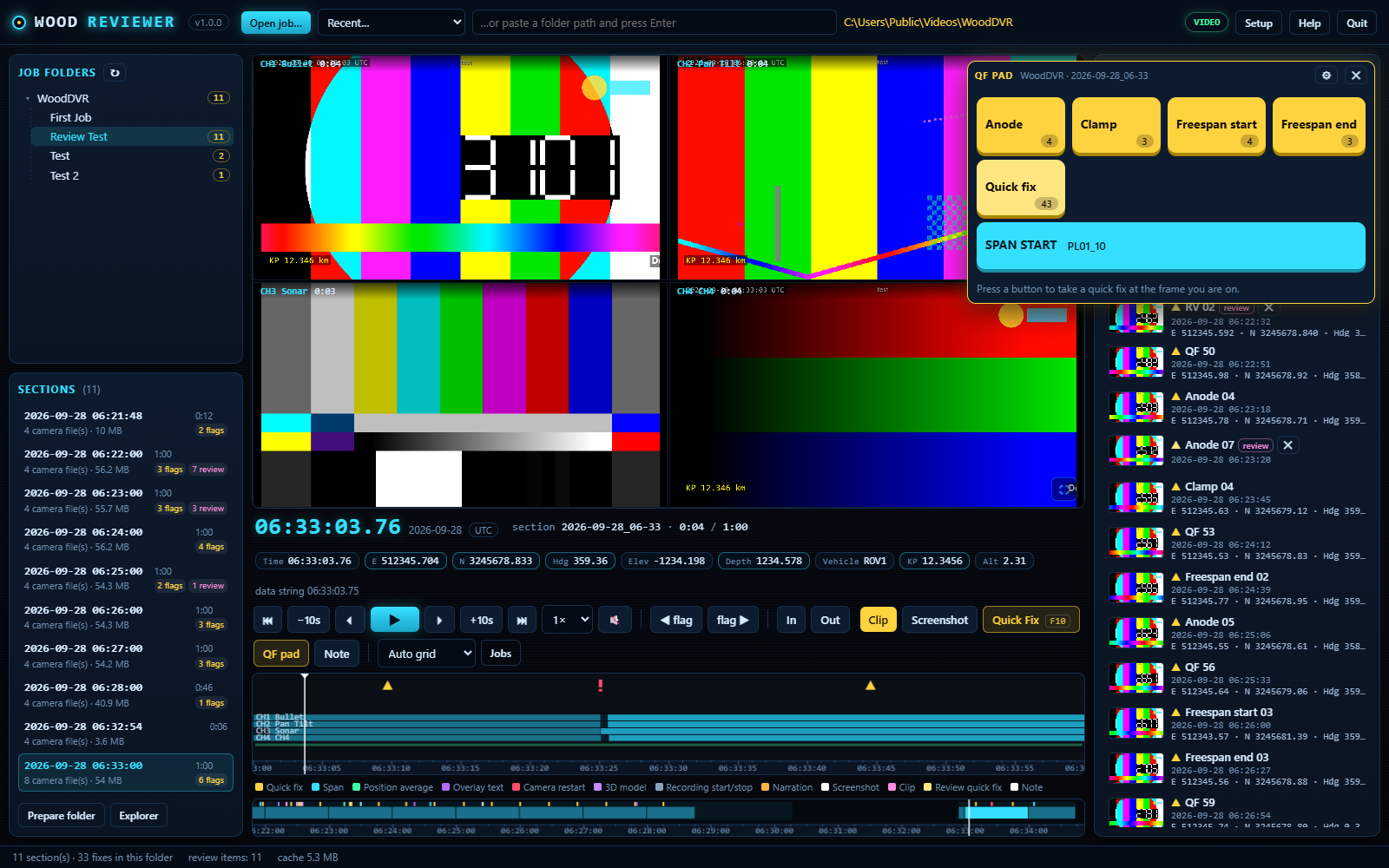1389x868 pixels.
Task: Open QF pad settings gear
Action: point(1326,76)
